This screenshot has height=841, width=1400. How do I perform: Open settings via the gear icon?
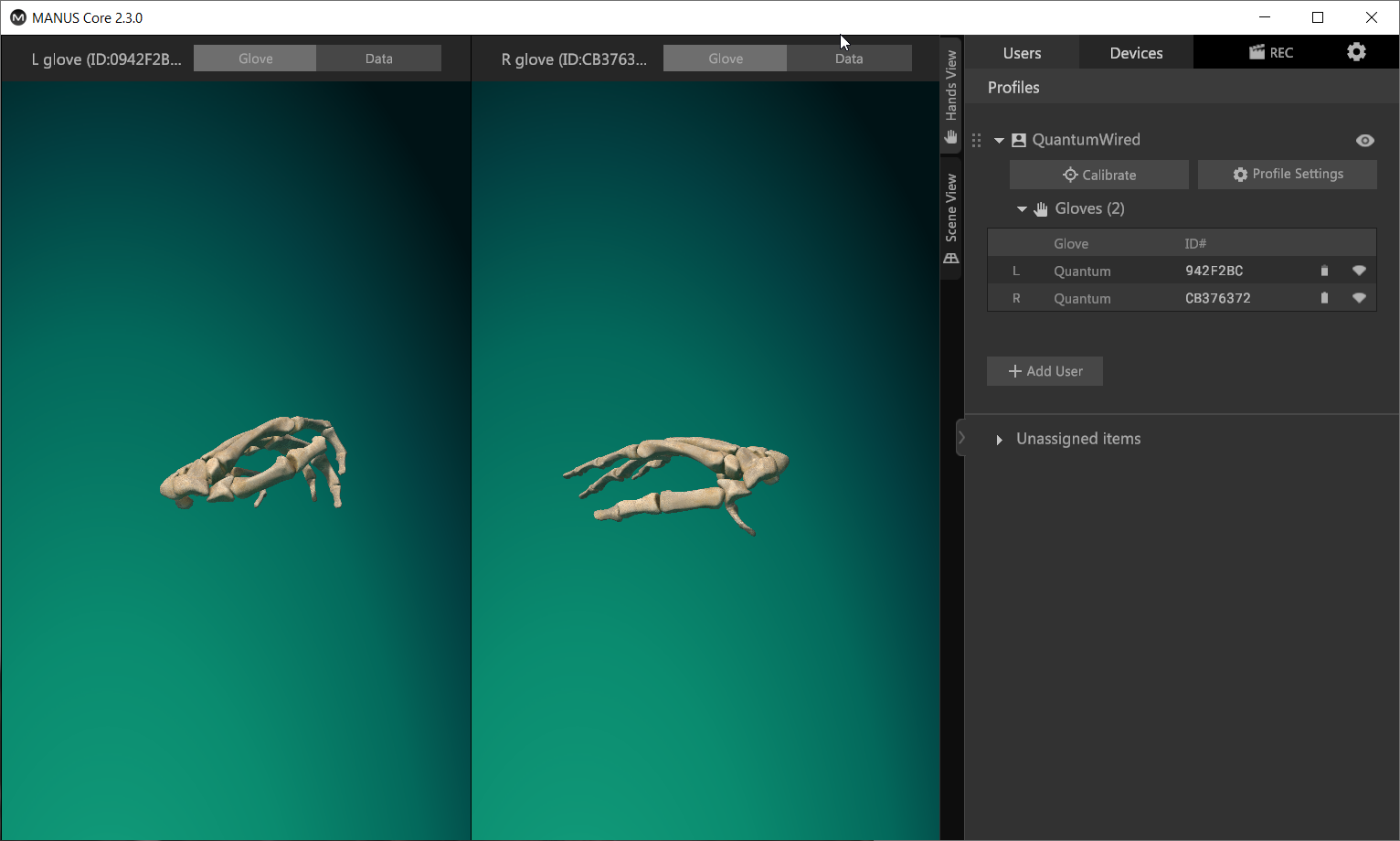pos(1356,52)
